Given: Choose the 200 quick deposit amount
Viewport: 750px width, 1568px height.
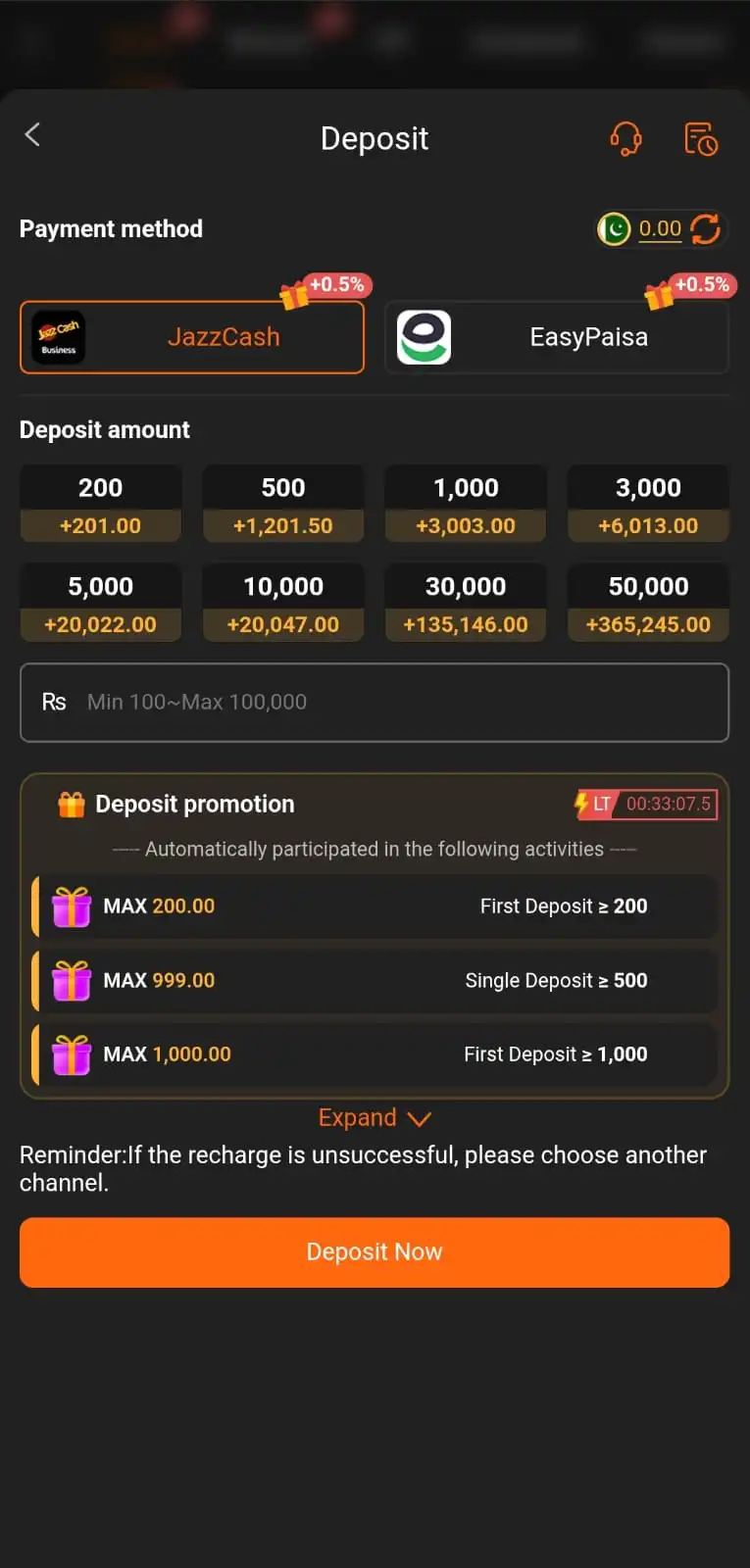Looking at the screenshot, I should click(100, 504).
